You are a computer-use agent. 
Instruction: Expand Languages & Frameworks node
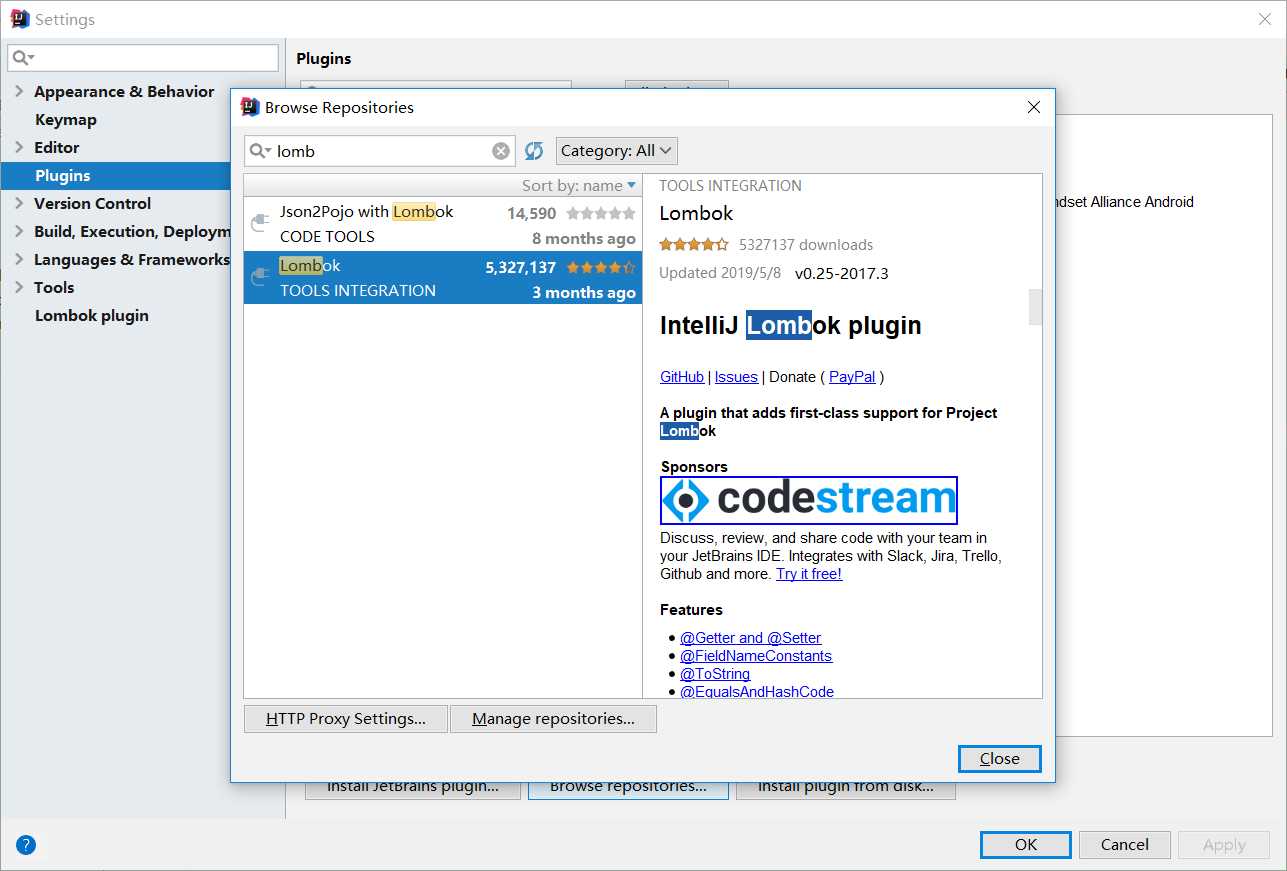tap(19, 259)
